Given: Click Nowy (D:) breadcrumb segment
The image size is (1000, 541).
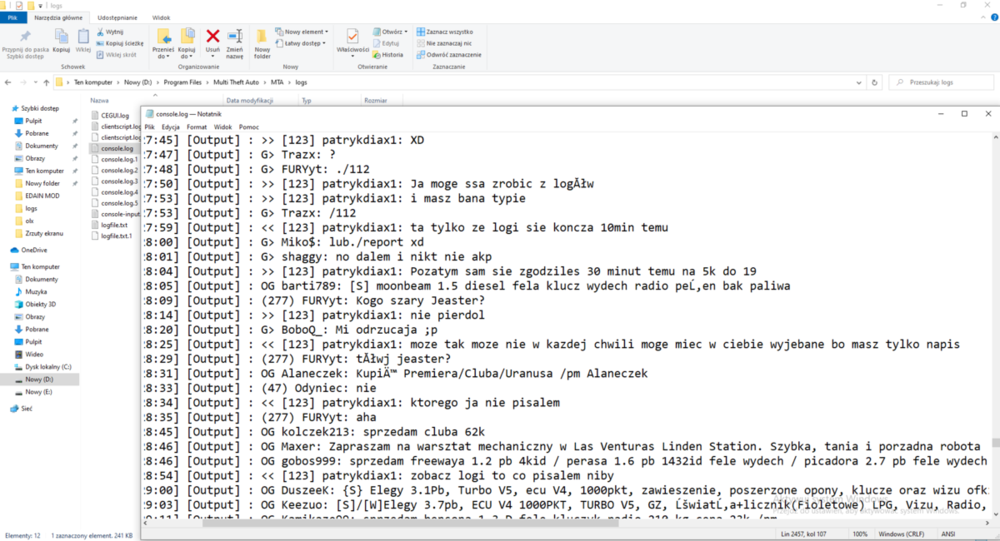Looking at the screenshot, I should click(x=138, y=82).
